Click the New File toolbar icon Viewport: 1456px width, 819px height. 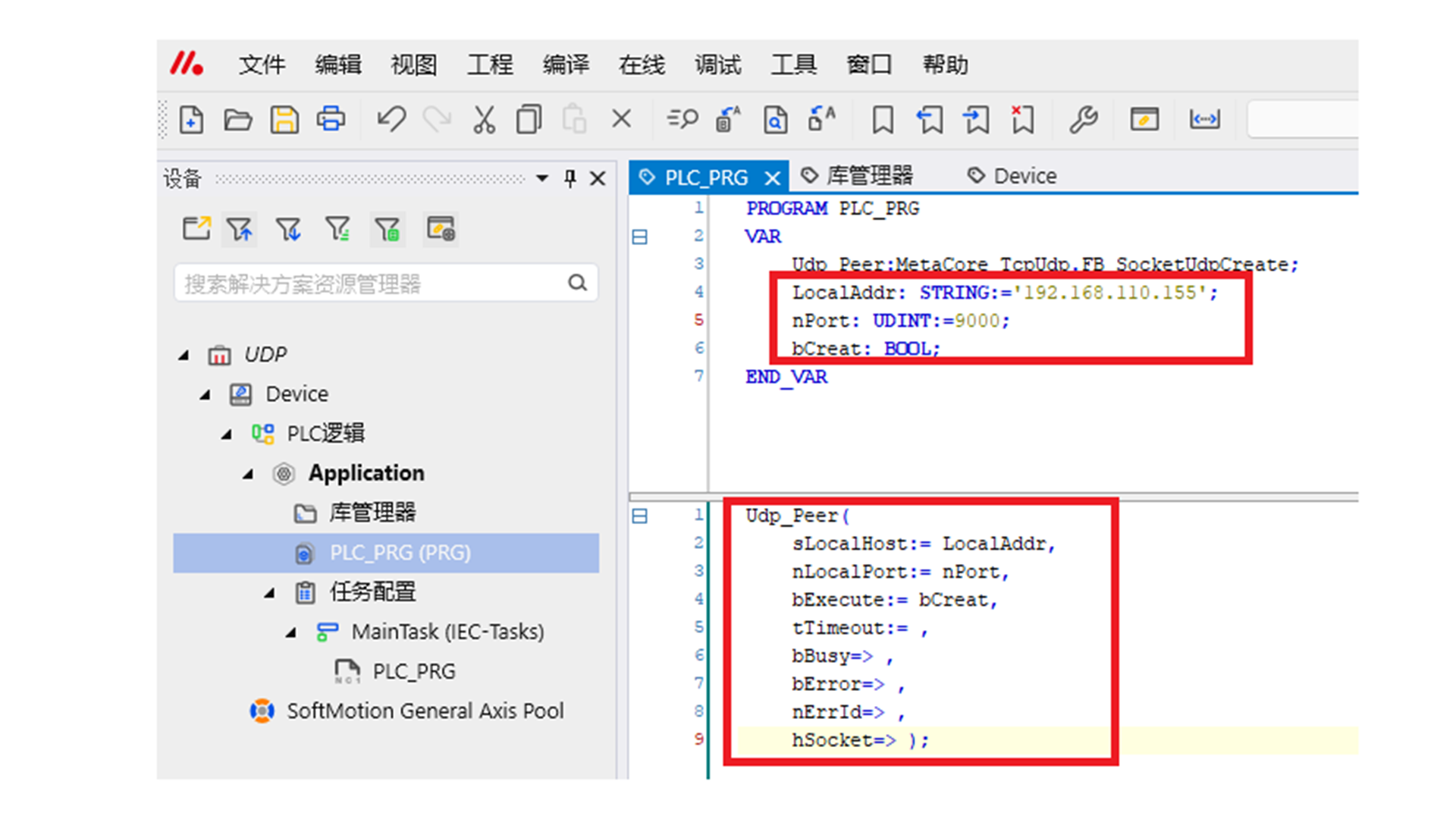[x=191, y=120]
